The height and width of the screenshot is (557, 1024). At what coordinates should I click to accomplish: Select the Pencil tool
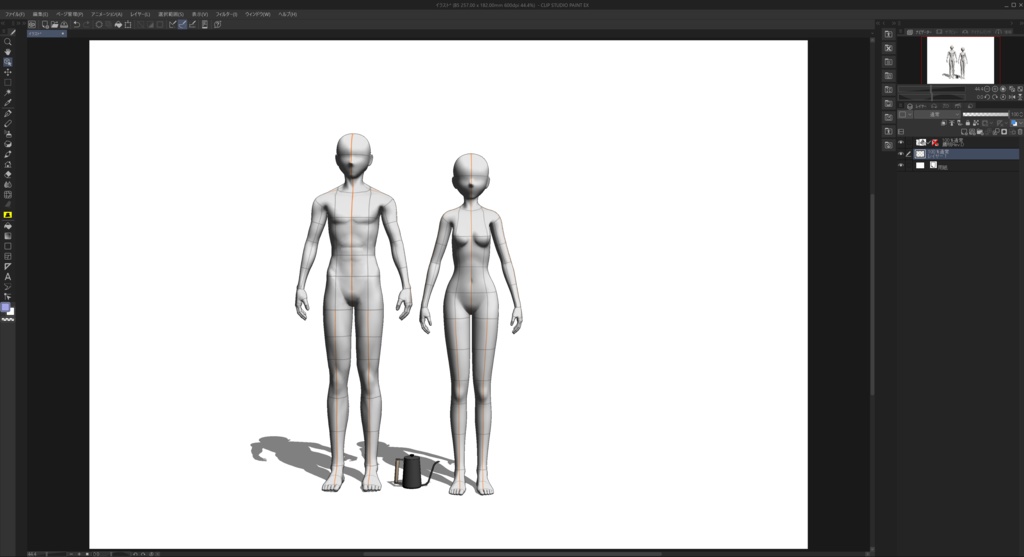[x=8, y=123]
